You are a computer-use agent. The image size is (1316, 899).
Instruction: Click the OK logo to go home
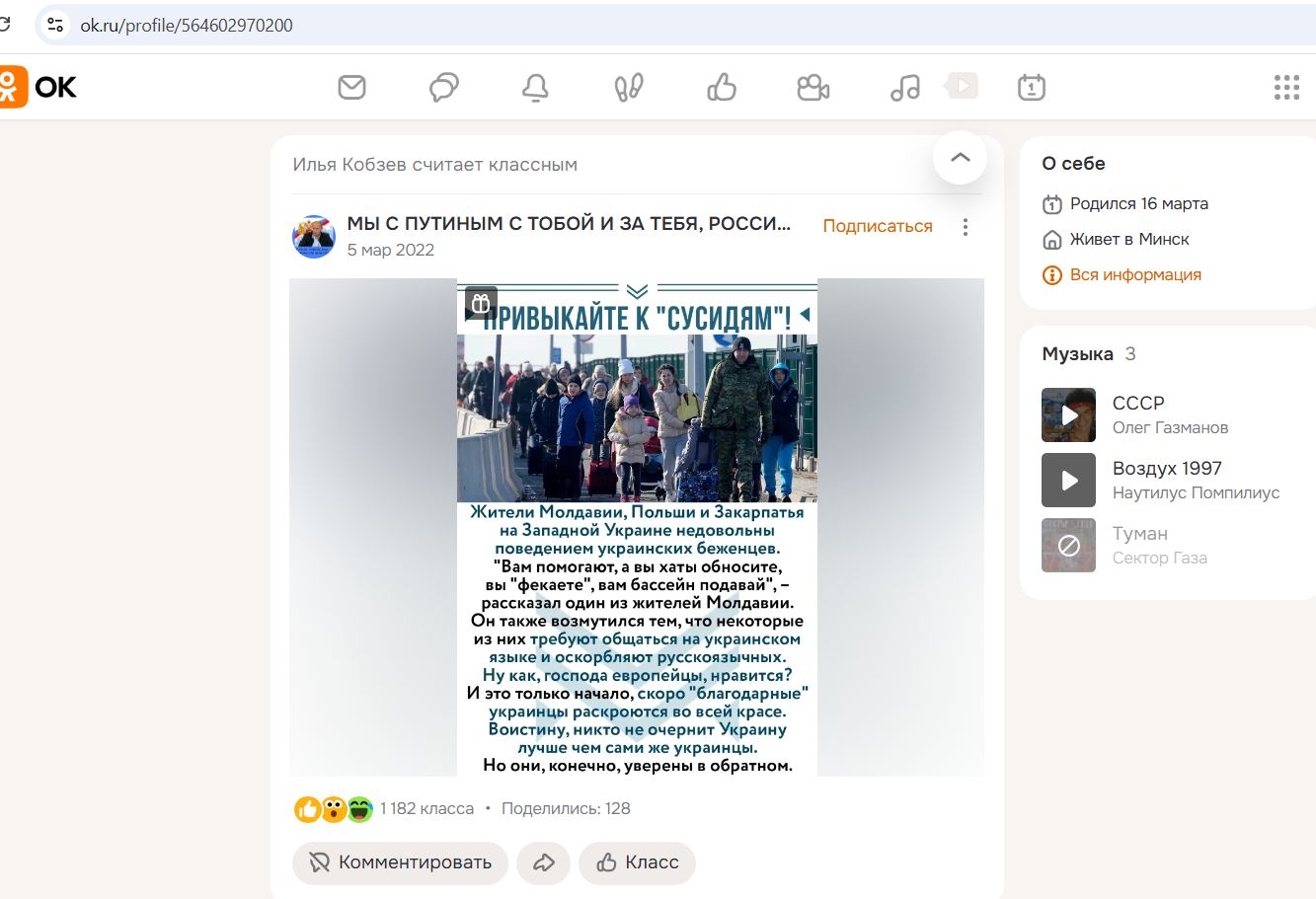coord(39,88)
